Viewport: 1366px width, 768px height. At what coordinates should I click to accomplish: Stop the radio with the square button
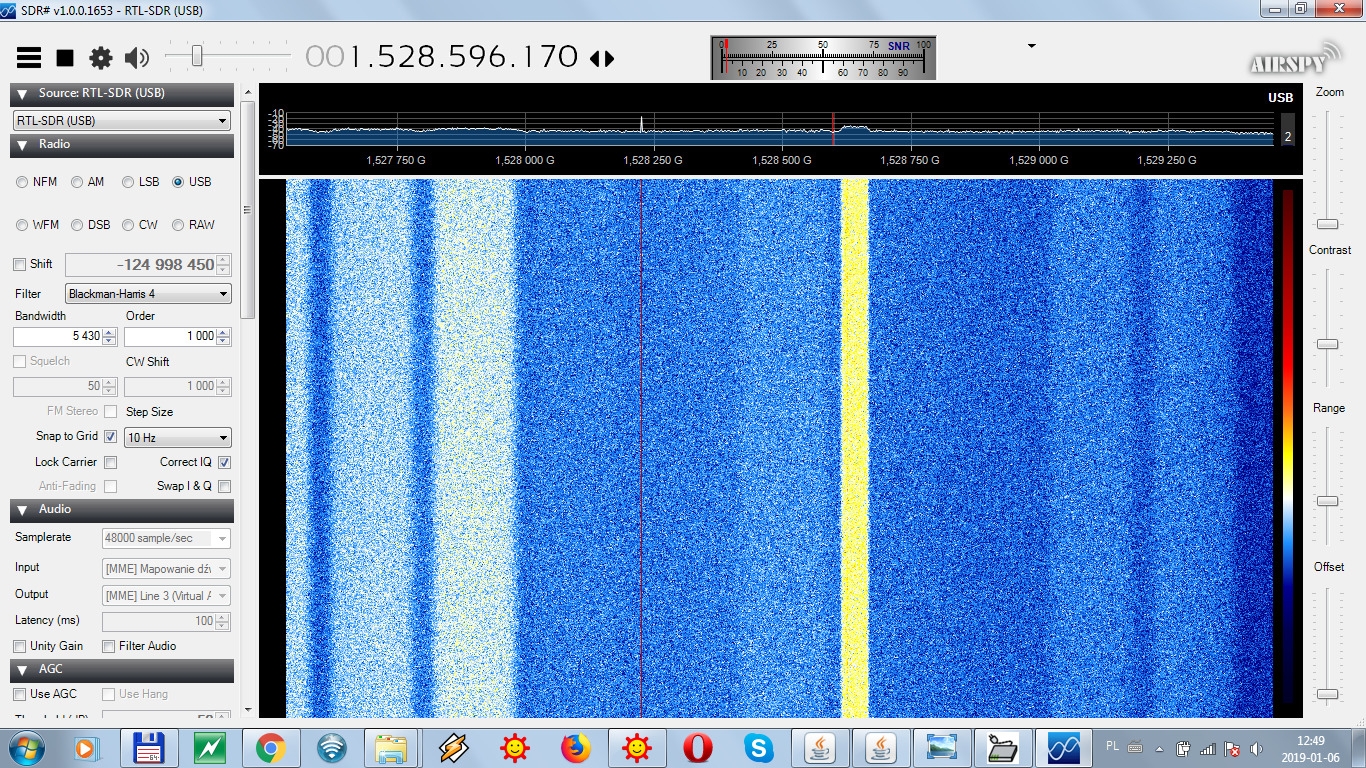(x=65, y=58)
